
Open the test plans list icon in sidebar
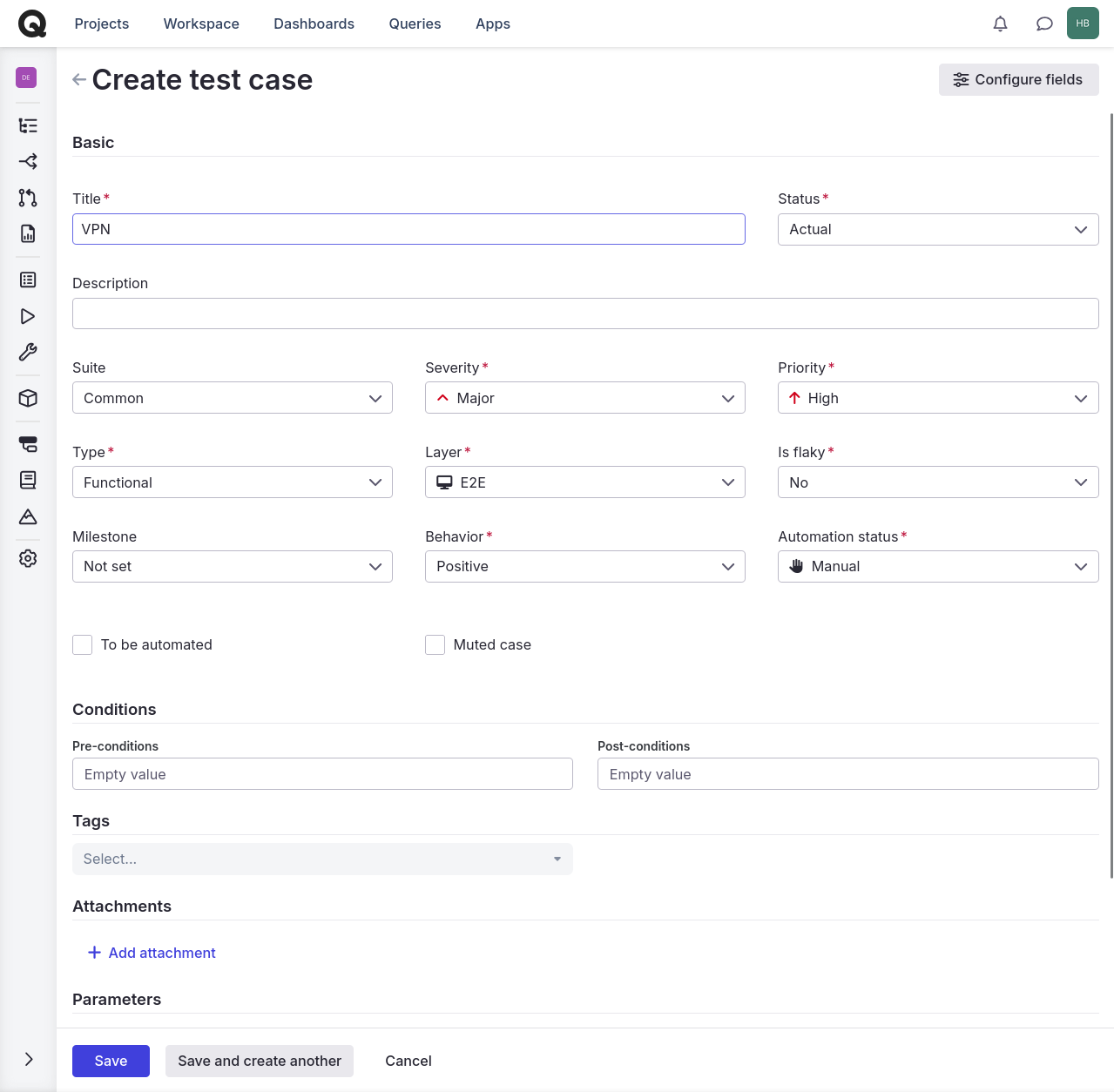pyautogui.click(x=28, y=280)
